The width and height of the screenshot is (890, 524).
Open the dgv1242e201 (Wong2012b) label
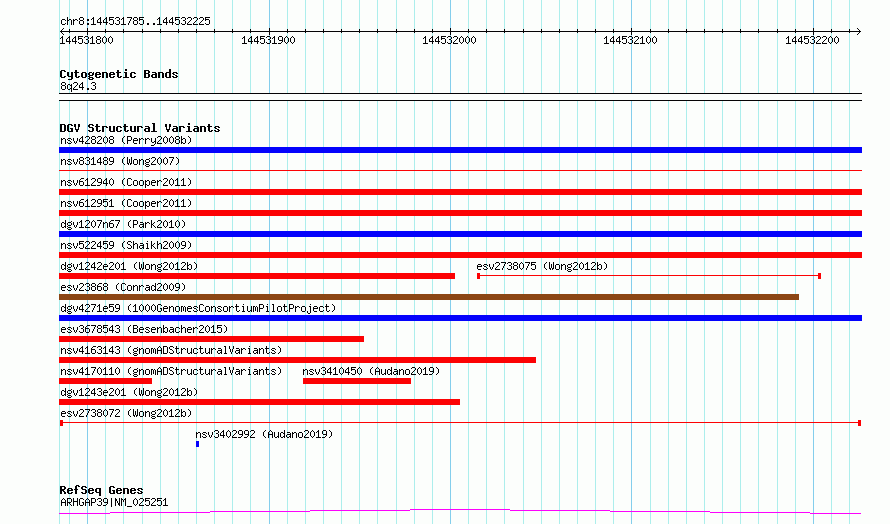(129, 266)
